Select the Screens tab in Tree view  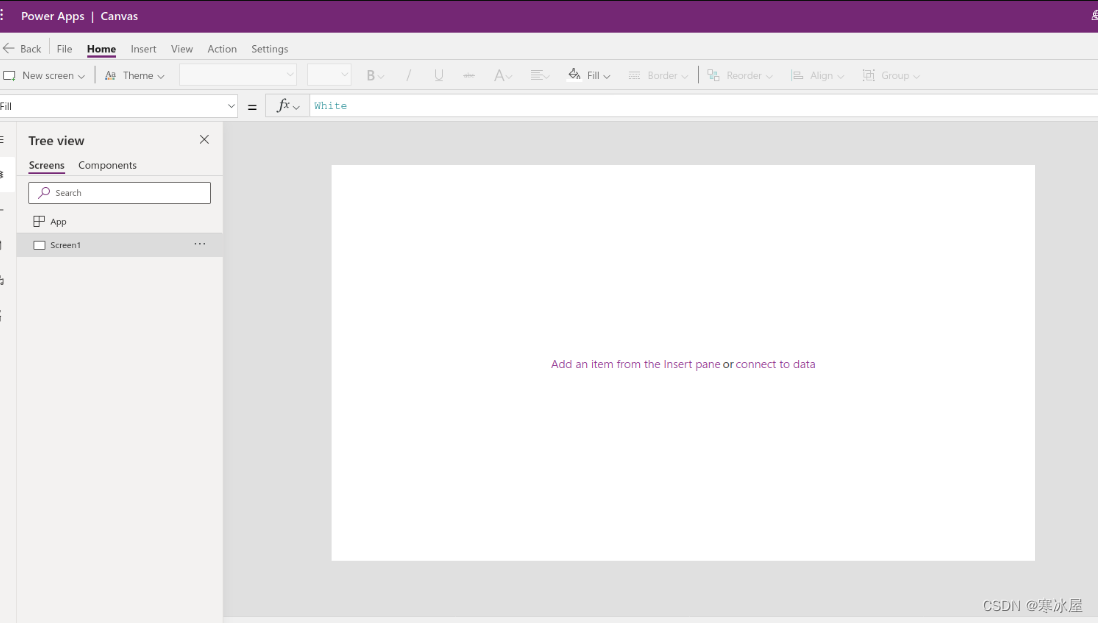[46, 165]
